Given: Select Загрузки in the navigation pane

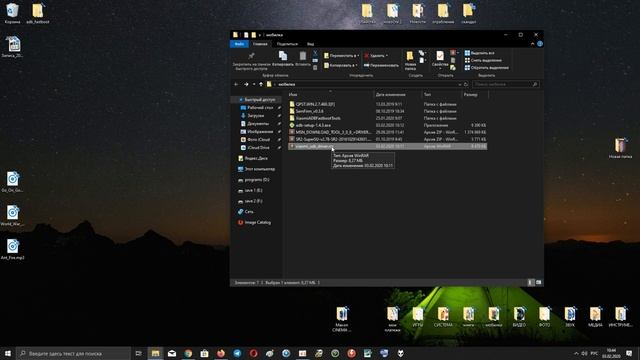Looking at the screenshot, I should click(256, 116).
